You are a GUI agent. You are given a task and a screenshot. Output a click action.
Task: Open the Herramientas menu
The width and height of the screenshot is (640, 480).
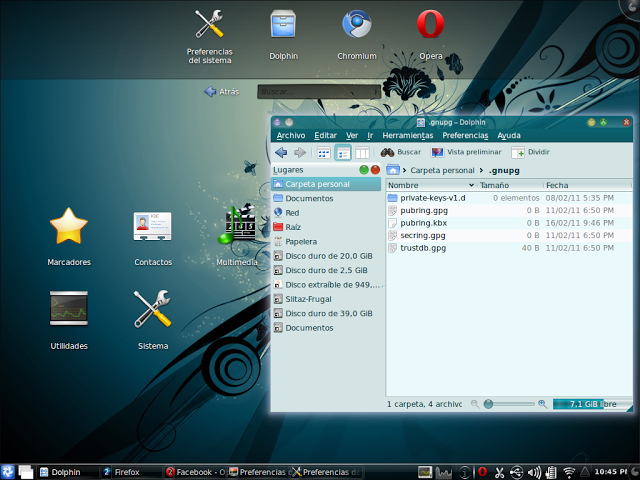pyautogui.click(x=407, y=135)
